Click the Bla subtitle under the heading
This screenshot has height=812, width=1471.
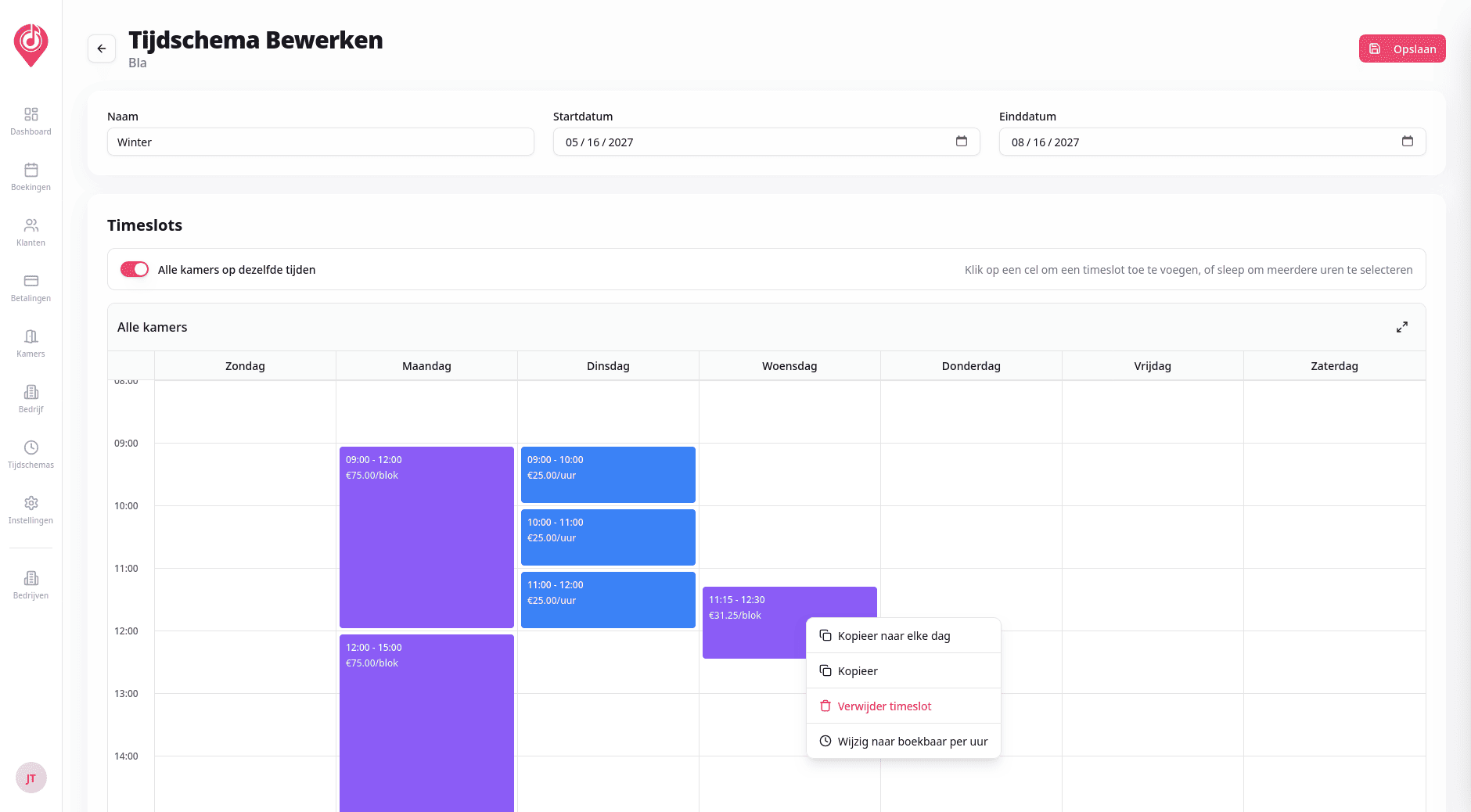tap(138, 63)
